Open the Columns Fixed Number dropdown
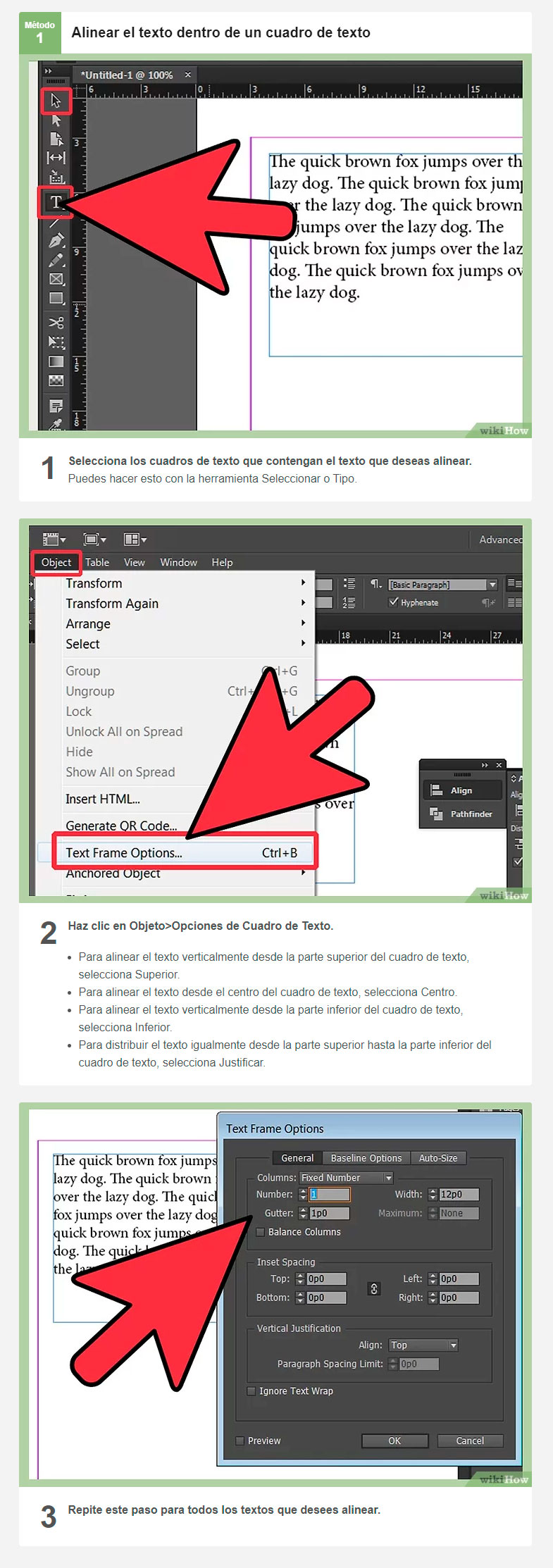This screenshot has width=553, height=1568. (346, 1178)
